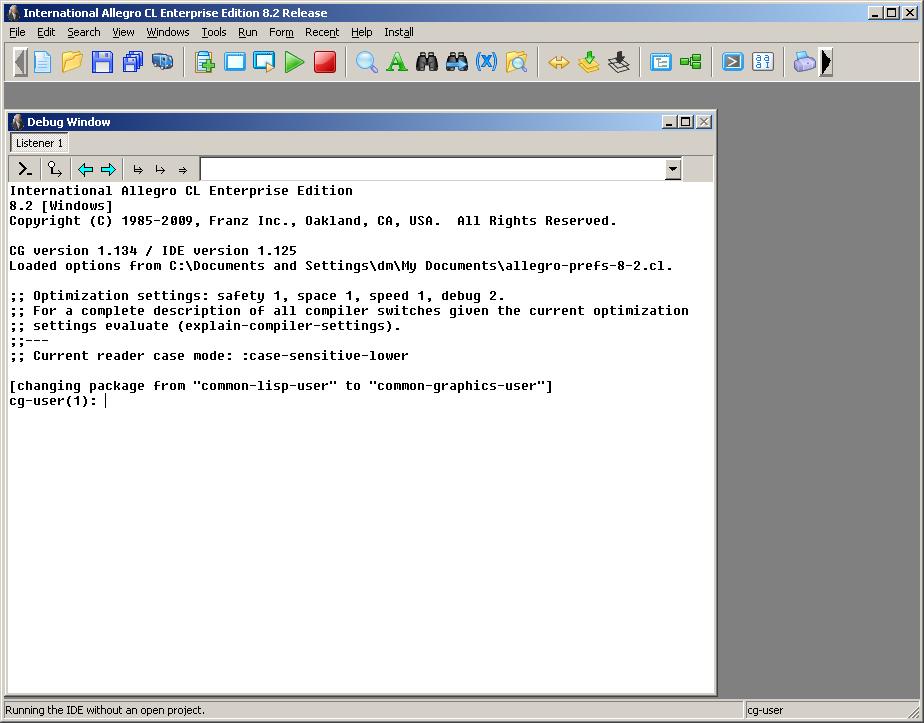
Task: Open a file with the folder icon
Action: tap(72, 62)
